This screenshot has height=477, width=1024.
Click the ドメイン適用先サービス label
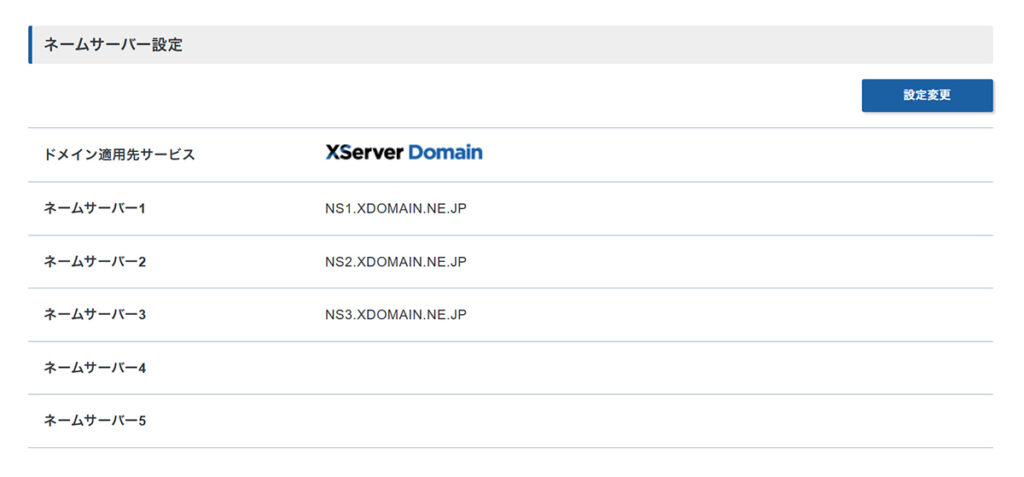(119, 155)
